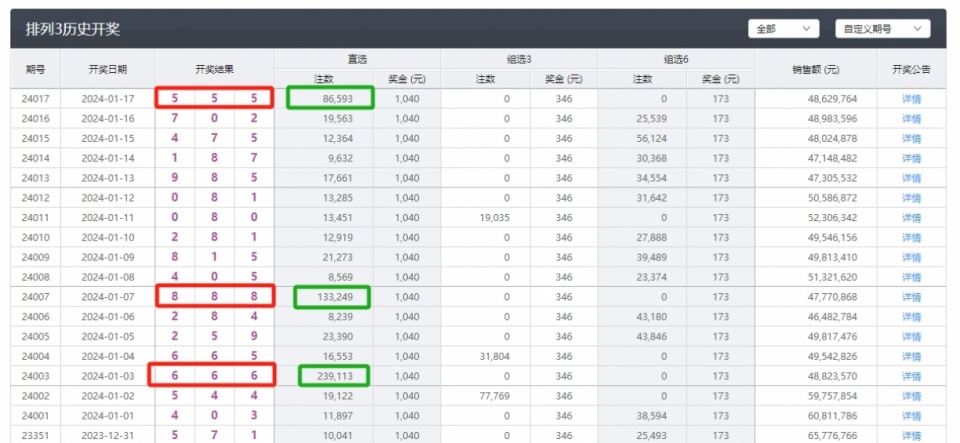Open 详情 link for issue 24002
The height and width of the screenshot is (443, 960).
911,396
